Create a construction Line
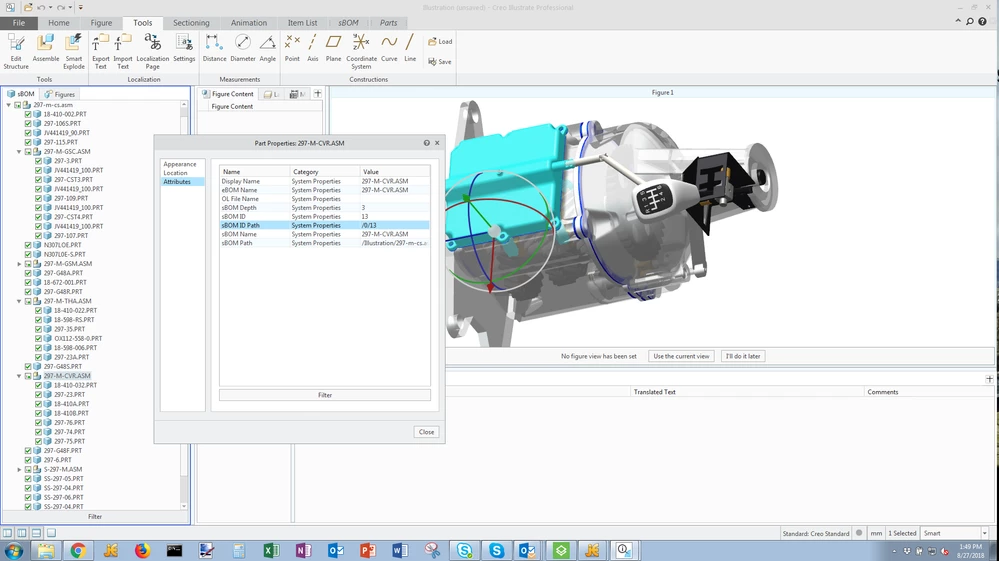Image resolution: width=999 pixels, height=561 pixels. [410, 48]
